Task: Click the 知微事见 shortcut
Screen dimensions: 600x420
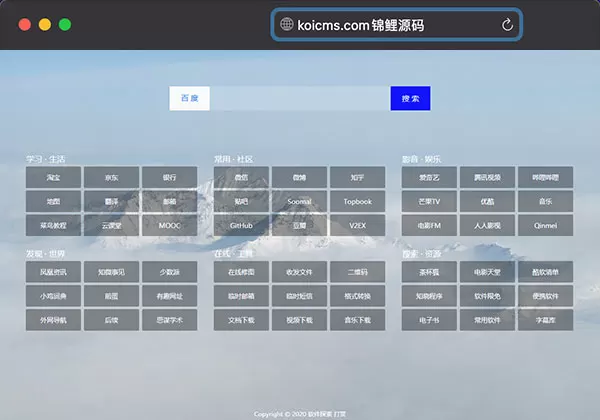Action: pos(112,272)
